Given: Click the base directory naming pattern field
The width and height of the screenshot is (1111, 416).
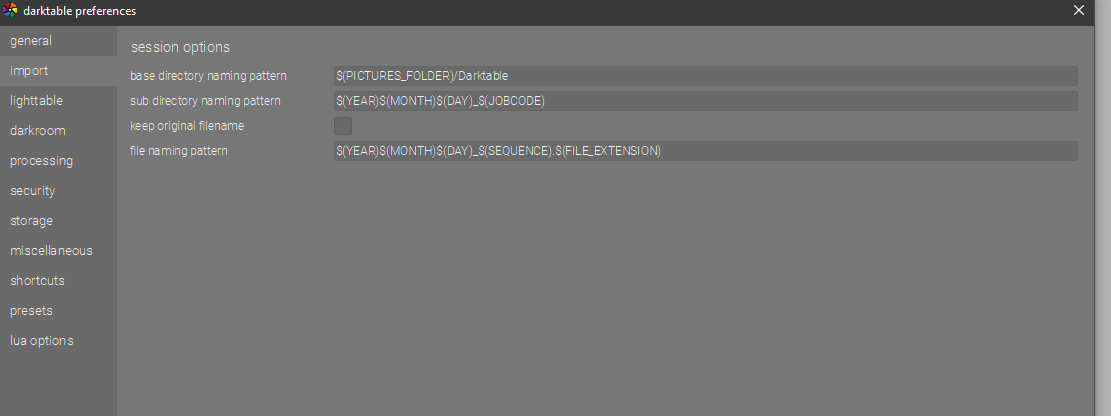Looking at the screenshot, I should tap(705, 76).
